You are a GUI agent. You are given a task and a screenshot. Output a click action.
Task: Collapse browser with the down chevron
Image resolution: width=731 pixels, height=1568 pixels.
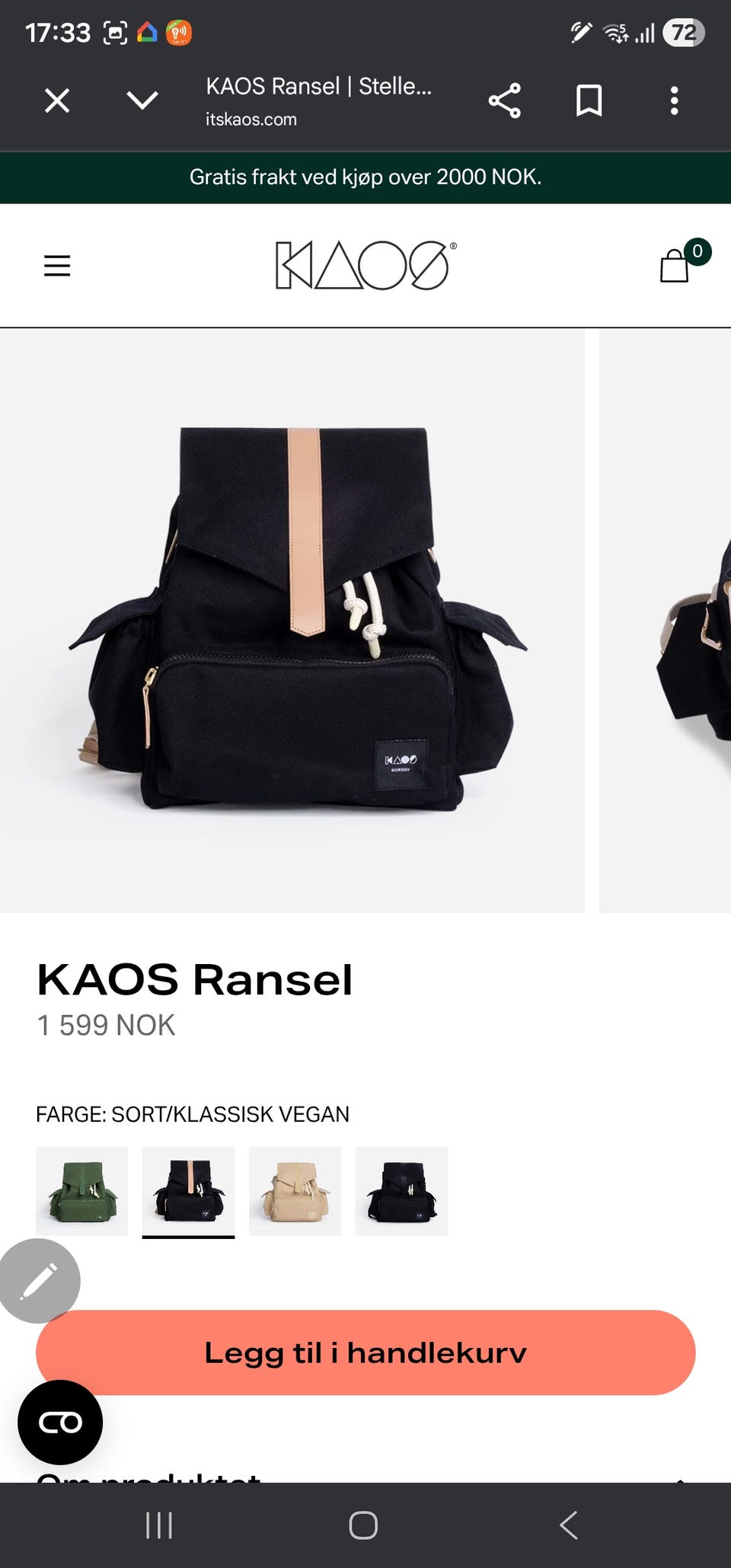pyautogui.click(x=142, y=101)
